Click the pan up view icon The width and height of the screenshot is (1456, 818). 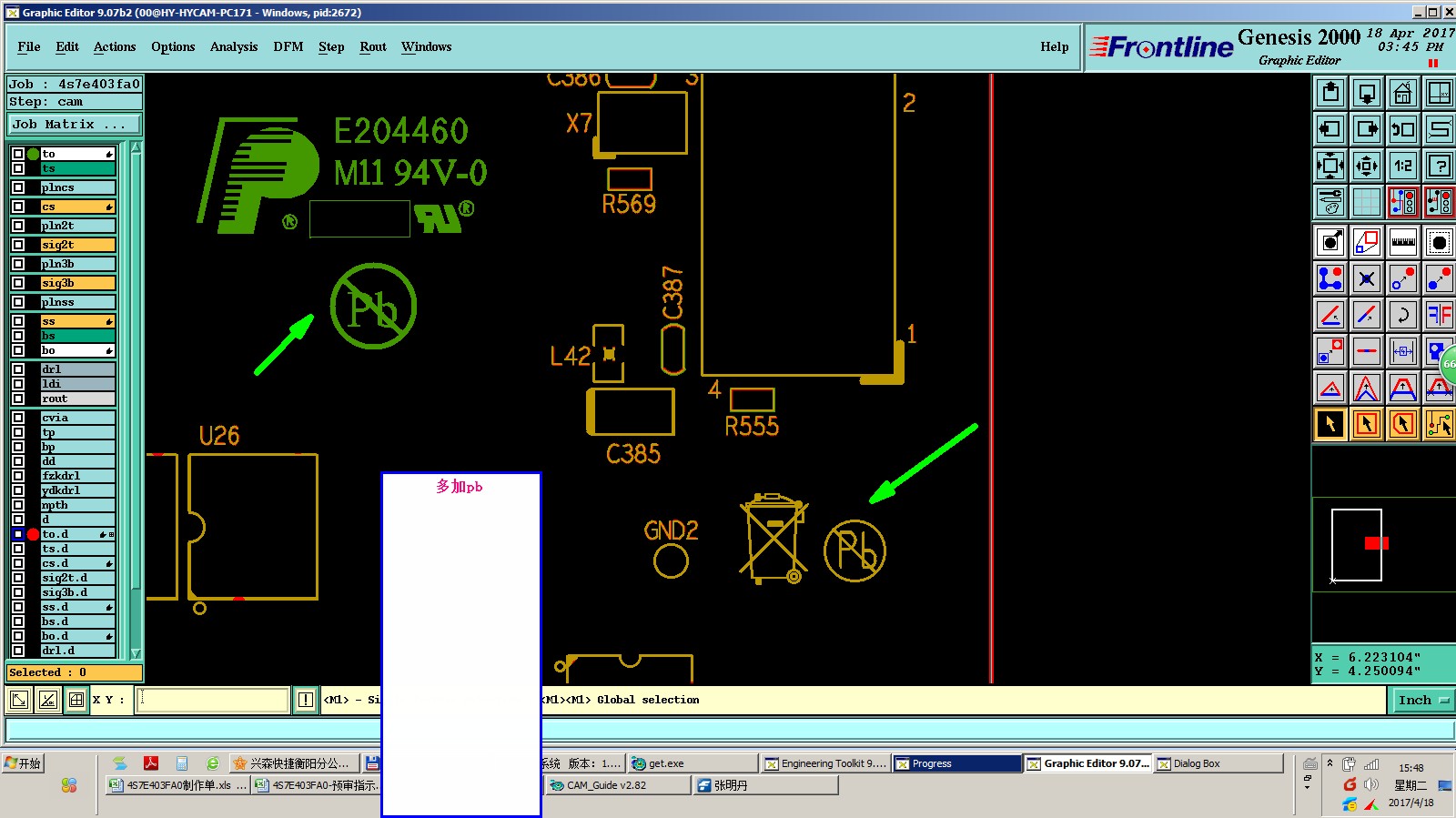tap(1330, 93)
